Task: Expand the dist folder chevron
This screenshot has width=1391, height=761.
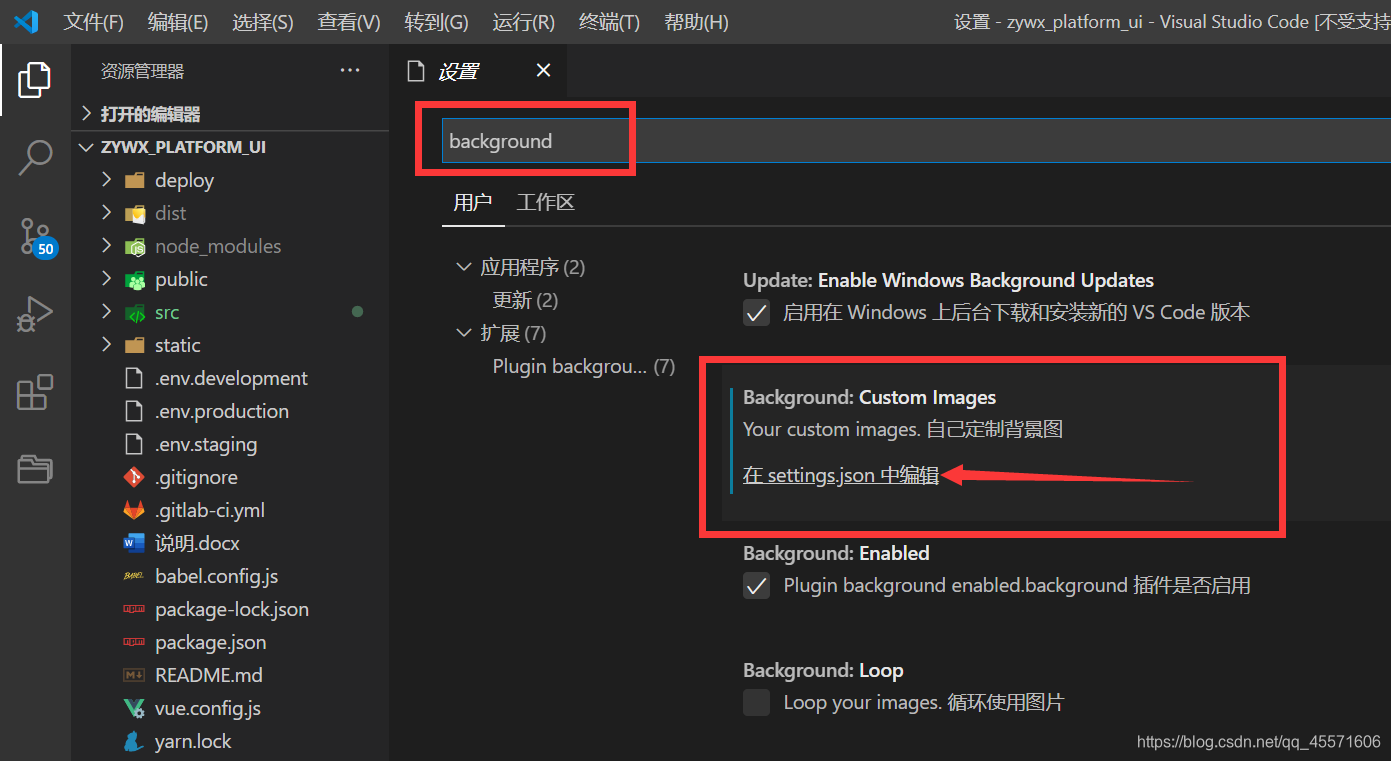Action: 107,213
